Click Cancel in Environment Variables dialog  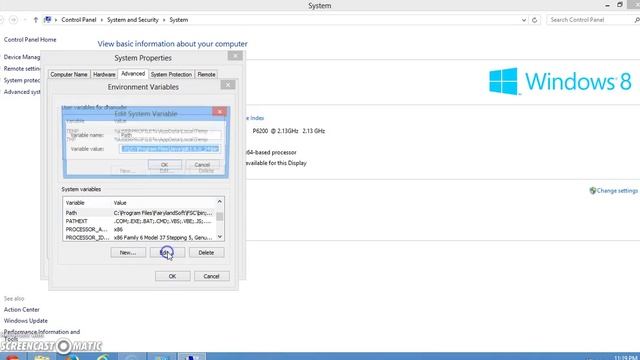[212, 276]
